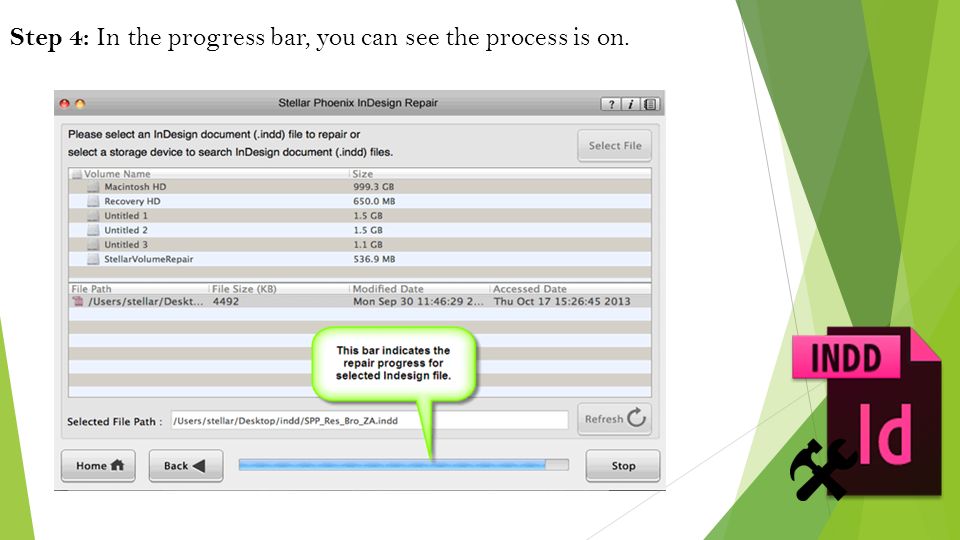The height and width of the screenshot is (540, 960).
Task: Select the Macintosh HD volume row
Action: pyautogui.click(x=360, y=187)
